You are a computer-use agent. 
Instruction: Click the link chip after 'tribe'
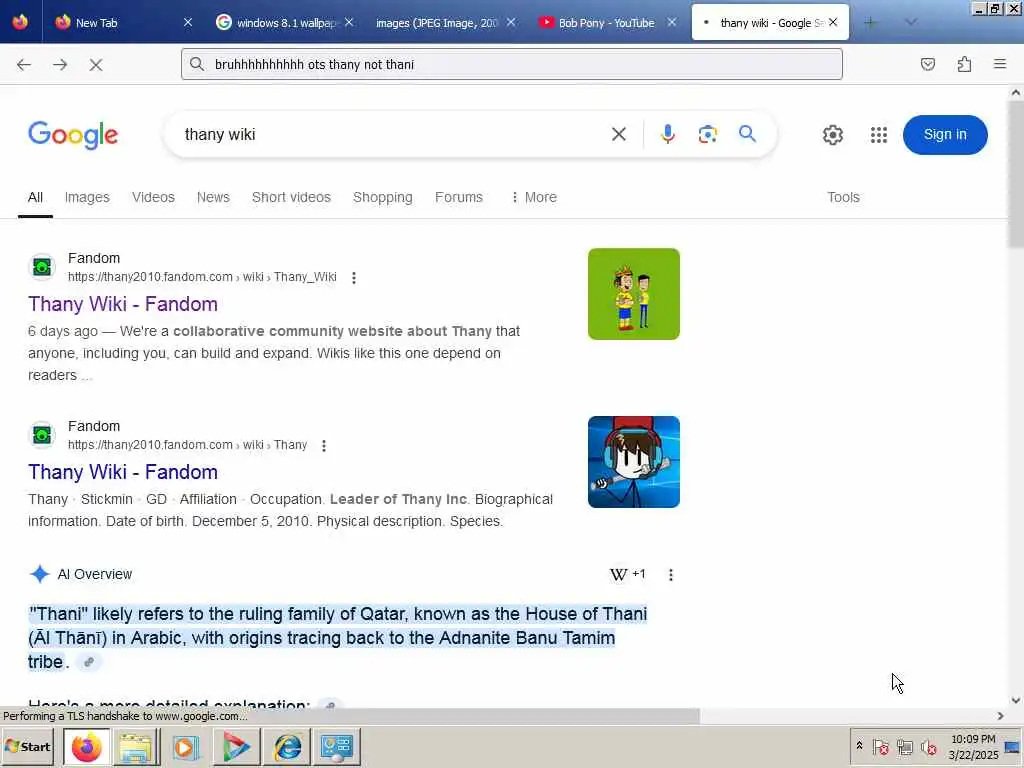tap(89, 662)
